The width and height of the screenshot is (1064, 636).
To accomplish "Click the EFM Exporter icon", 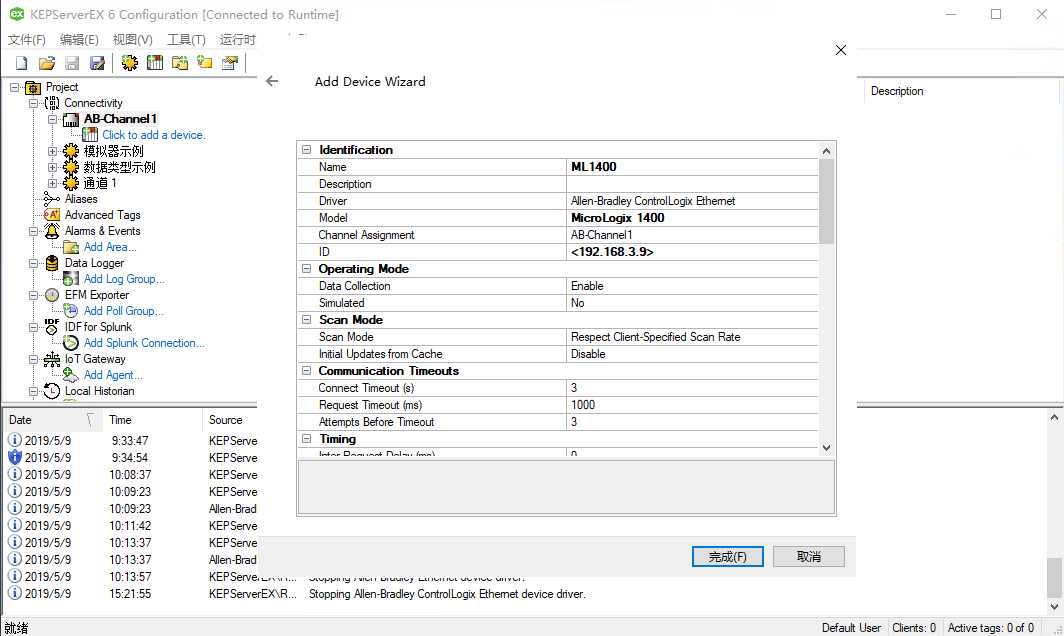I will coord(52,295).
